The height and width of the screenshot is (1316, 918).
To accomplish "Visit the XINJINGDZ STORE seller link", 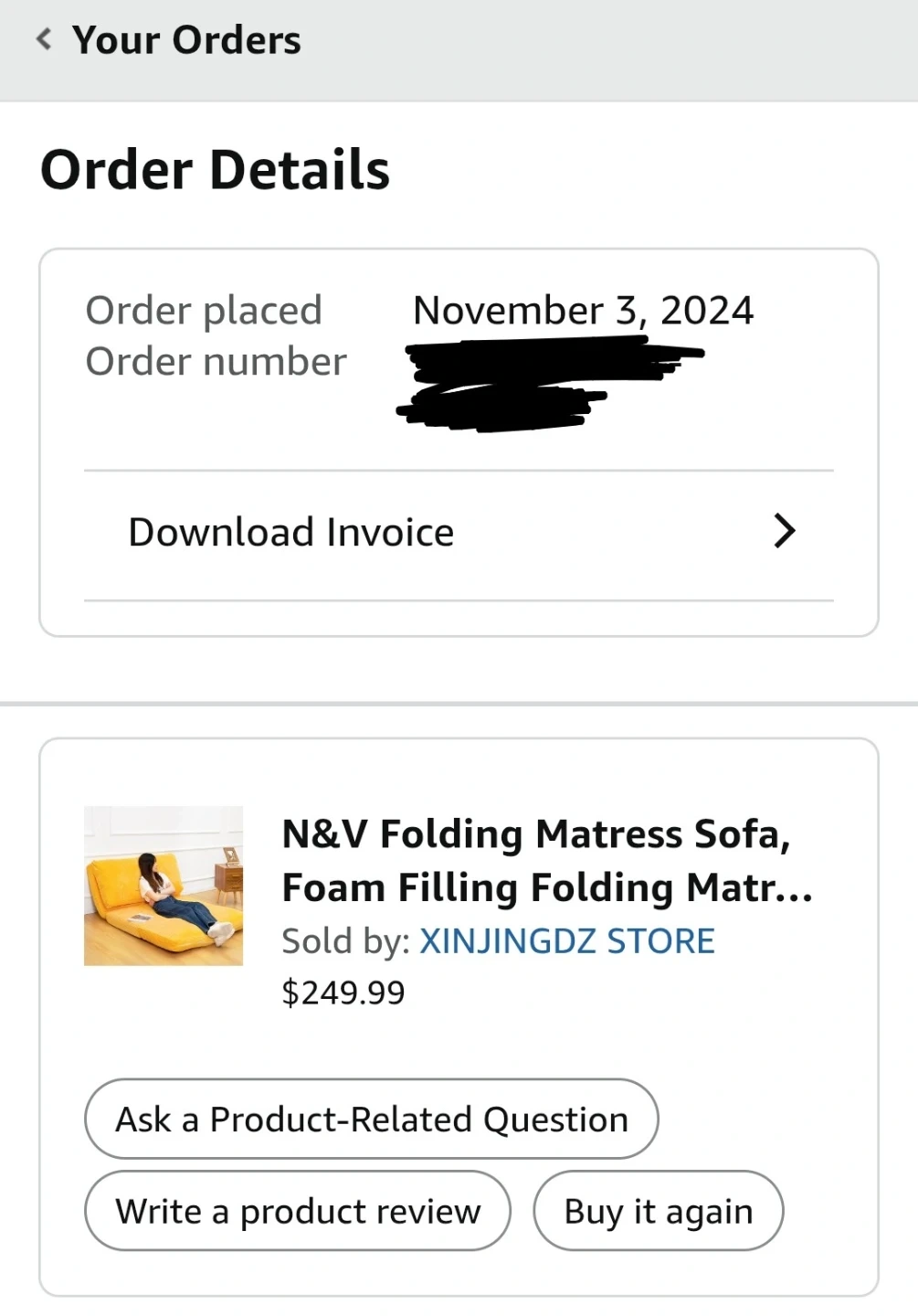I will [x=566, y=941].
